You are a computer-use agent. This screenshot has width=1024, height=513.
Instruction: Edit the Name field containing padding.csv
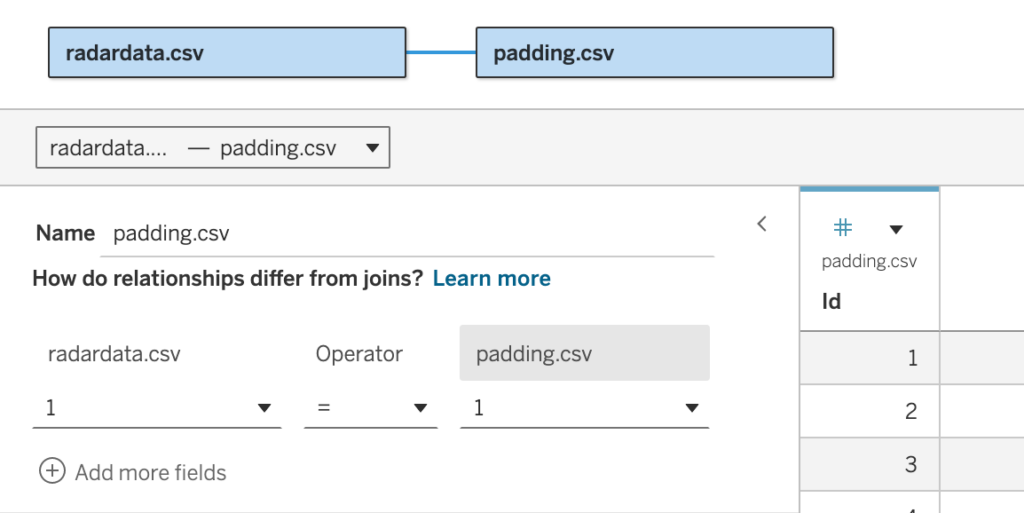pos(412,234)
